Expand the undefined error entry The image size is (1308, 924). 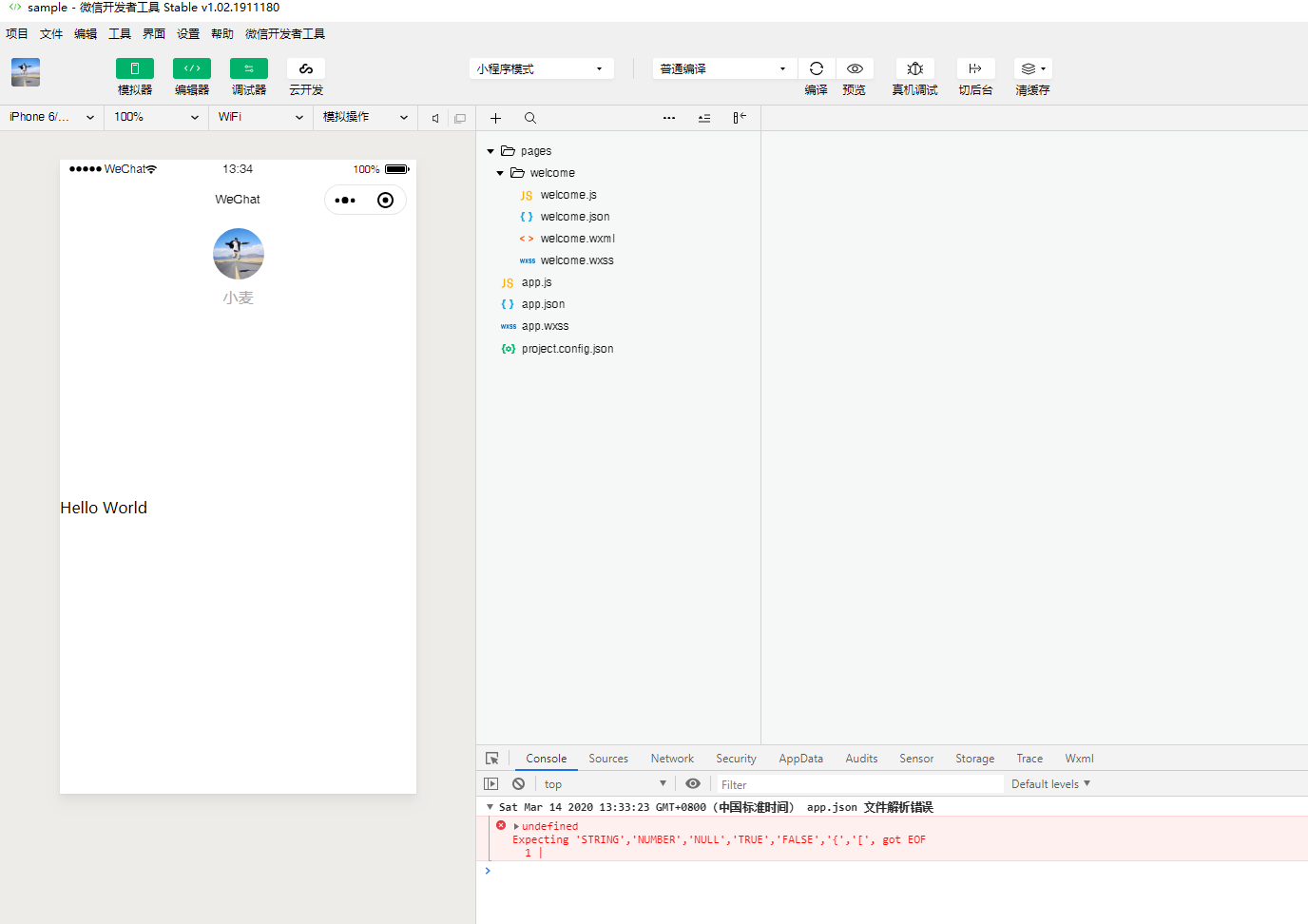pos(516,826)
